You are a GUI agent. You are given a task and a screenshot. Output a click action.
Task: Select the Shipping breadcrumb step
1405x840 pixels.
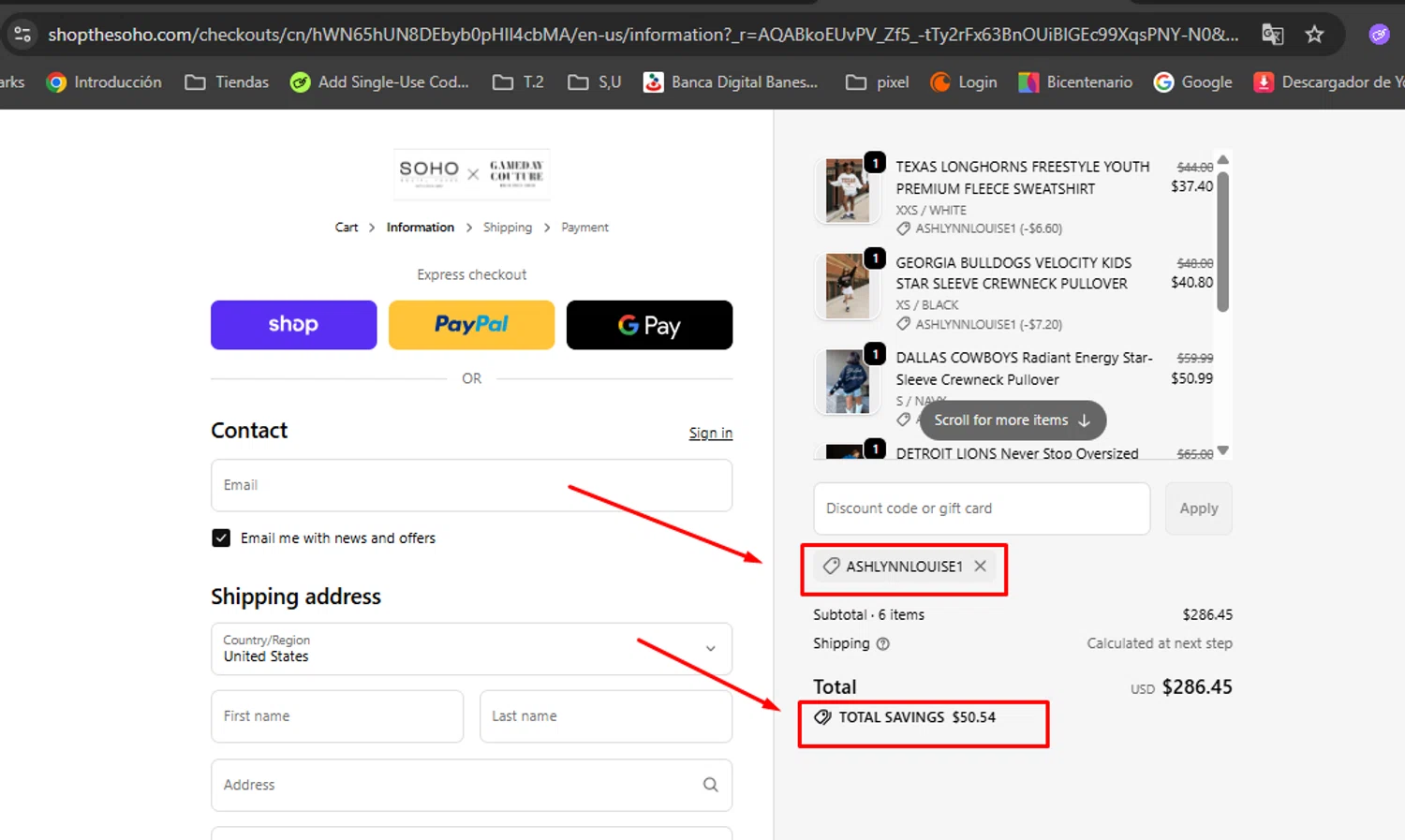click(507, 228)
